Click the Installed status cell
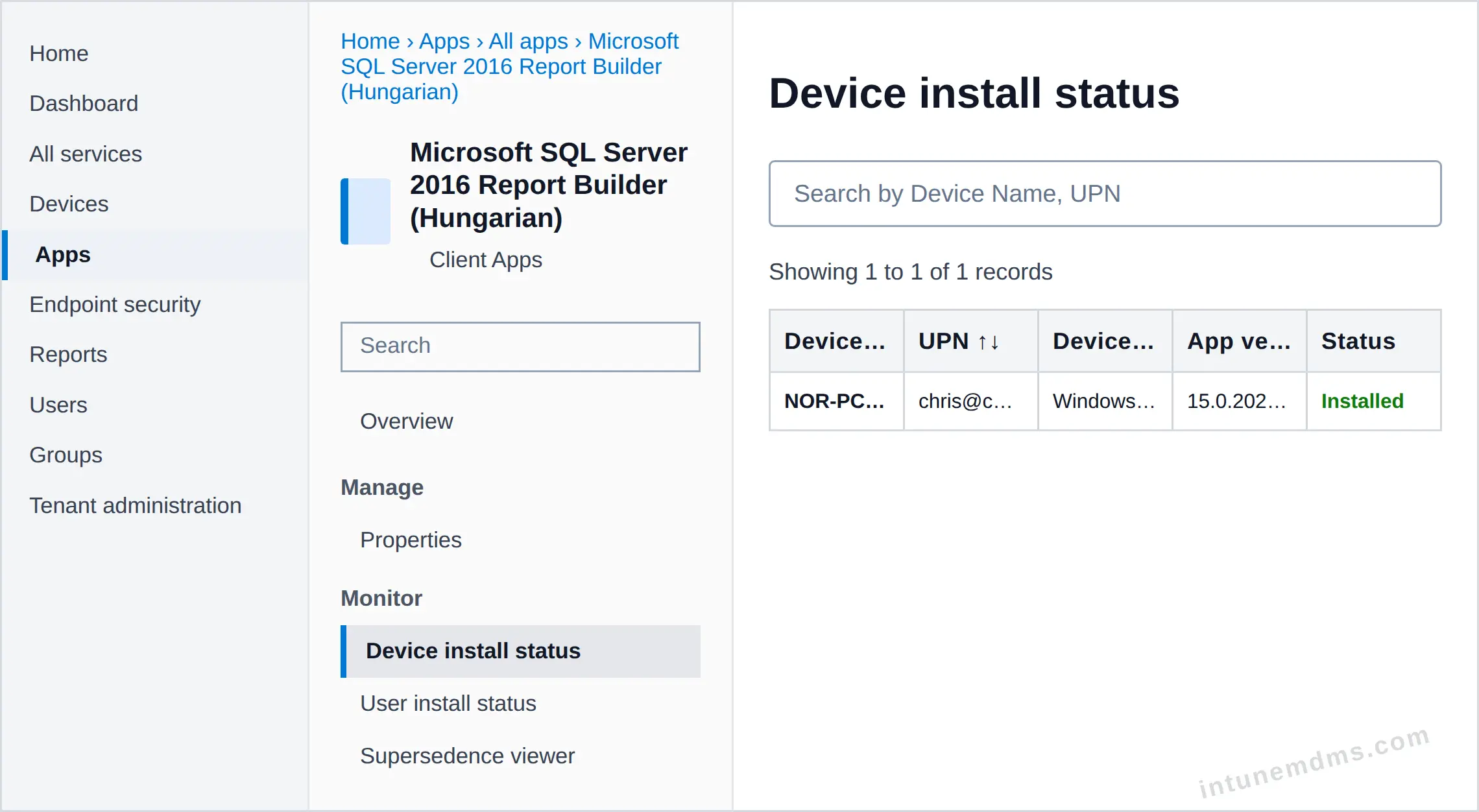The height and width of the screenshot is (812, 1479). coord(1373,401)
